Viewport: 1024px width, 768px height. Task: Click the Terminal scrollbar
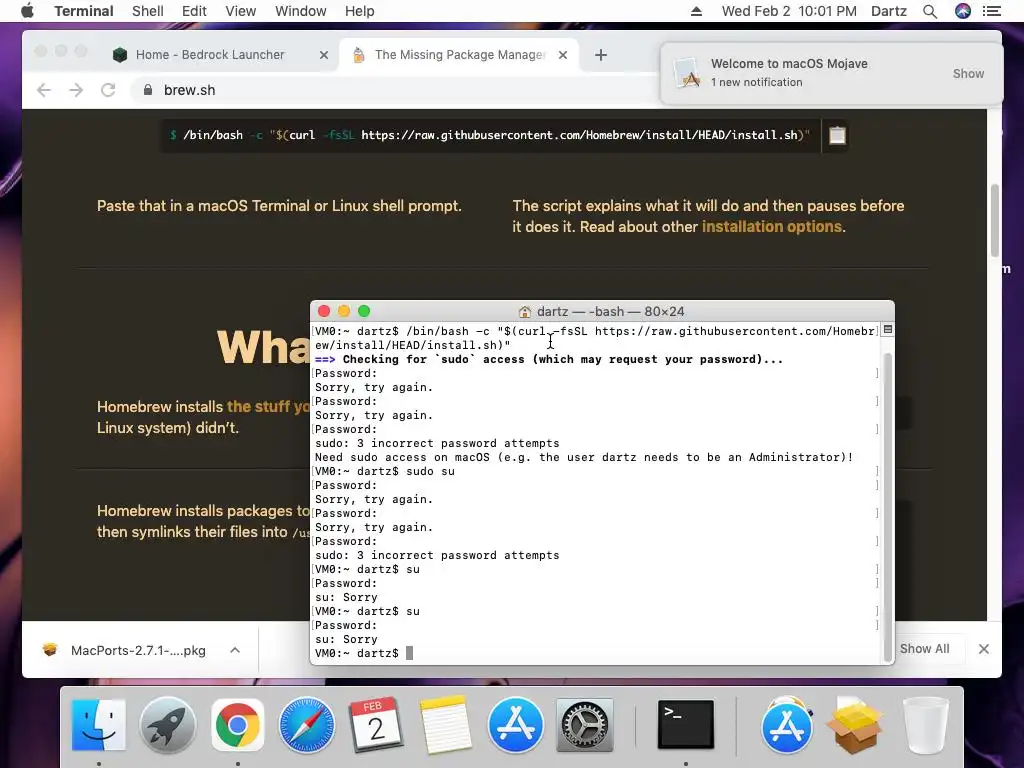[x=887, y=506]
